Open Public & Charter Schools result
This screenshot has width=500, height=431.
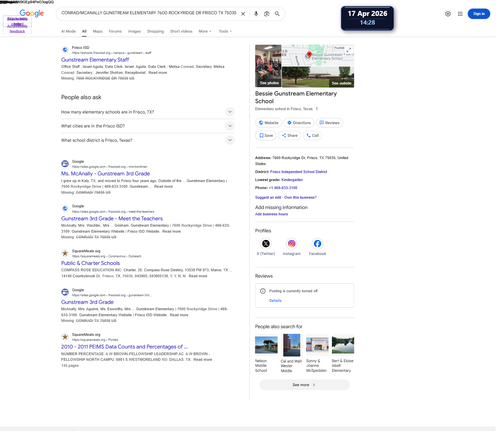90,263
